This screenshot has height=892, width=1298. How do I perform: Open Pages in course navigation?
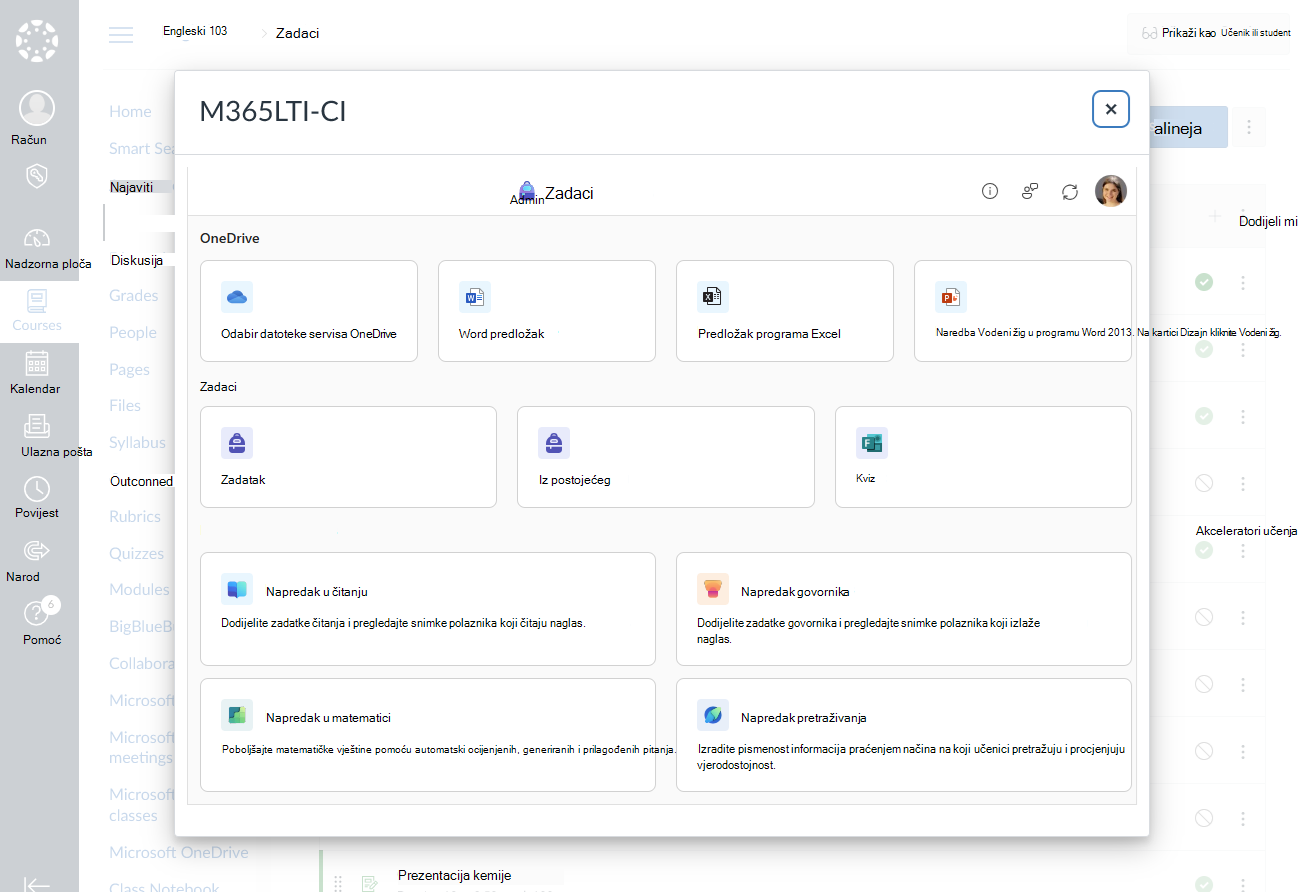(129, 370)
